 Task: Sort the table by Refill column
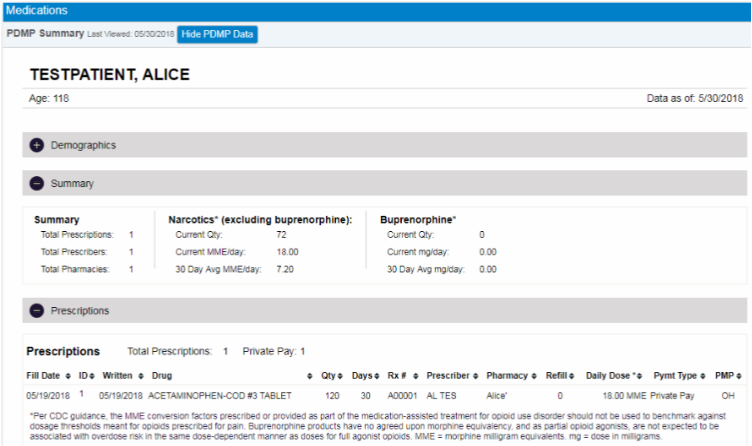[559, 376]
